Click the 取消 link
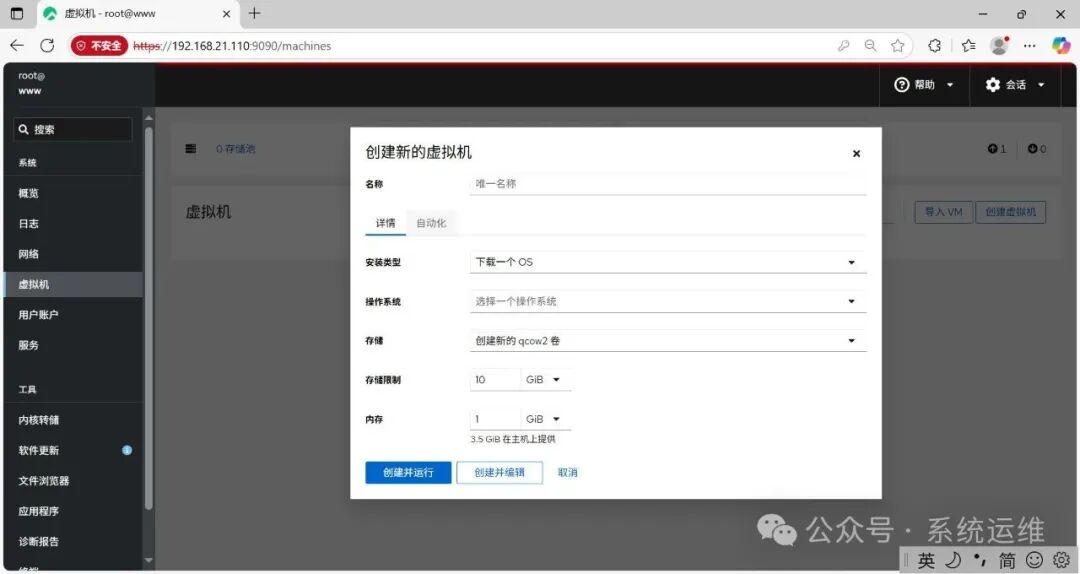The image size is (1080, 574). tap(567, 472)
